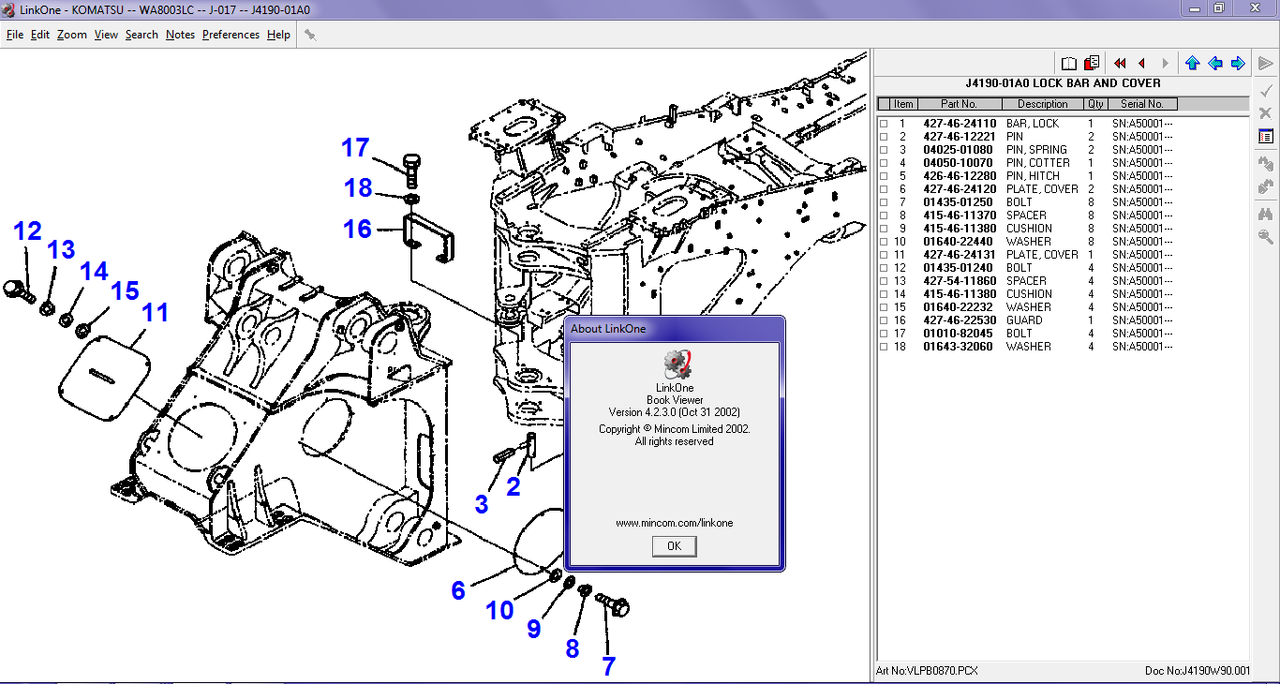
Task: Click the Serial No. column header
Action: pos(1142,104)
